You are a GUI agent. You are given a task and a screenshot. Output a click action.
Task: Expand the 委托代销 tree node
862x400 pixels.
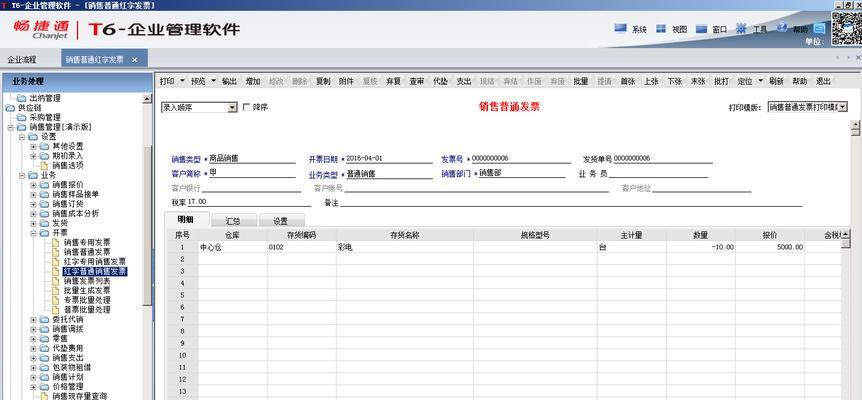pos(33,320)
